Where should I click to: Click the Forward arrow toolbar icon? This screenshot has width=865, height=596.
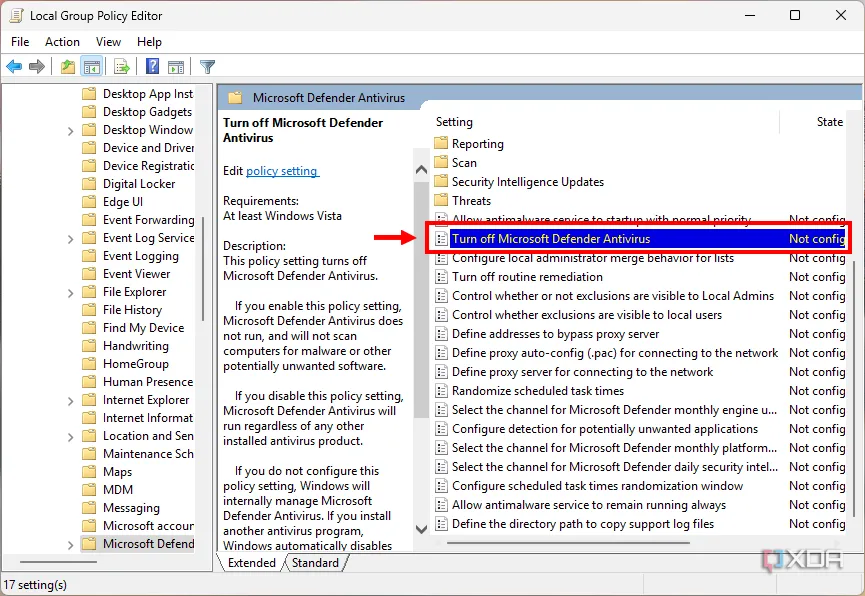pyautogui.click(x=36, y=67)
